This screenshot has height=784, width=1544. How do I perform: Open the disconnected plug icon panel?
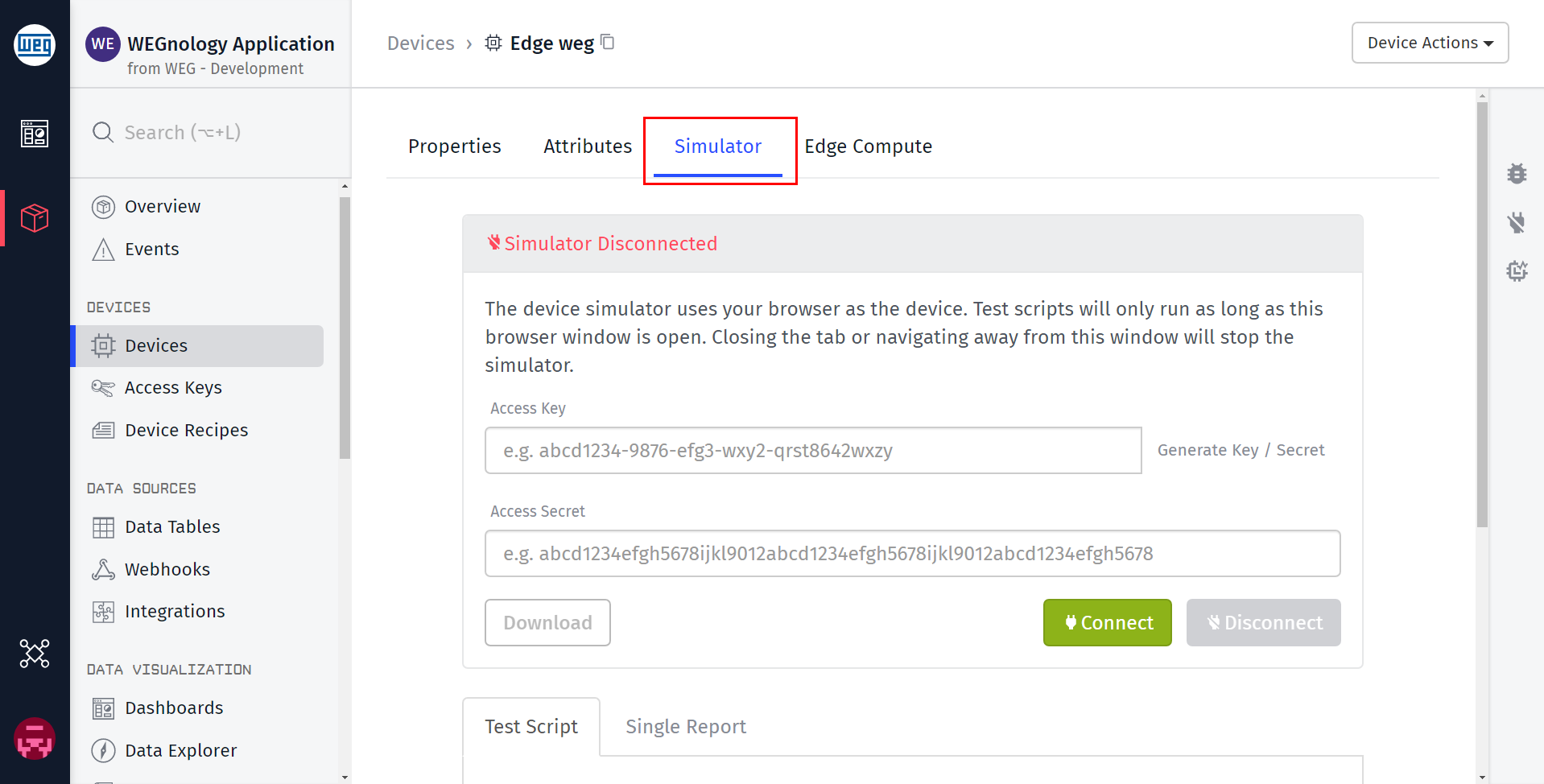point(1517,222)
